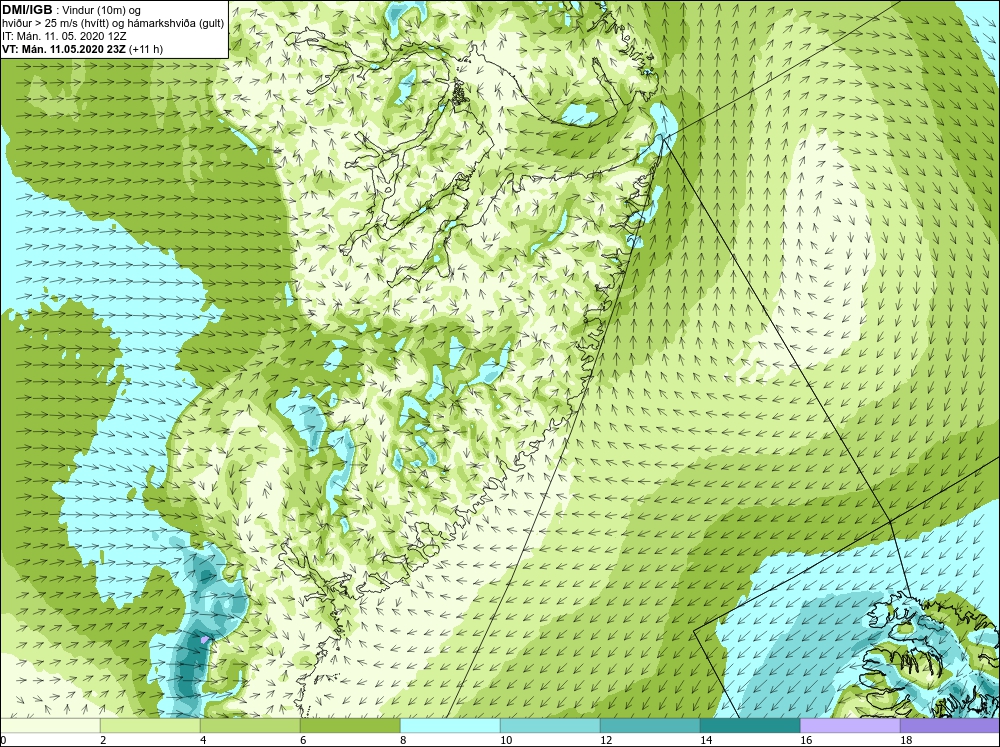
Task: Click the legend scale label '12'
Action: coord(606,740)
